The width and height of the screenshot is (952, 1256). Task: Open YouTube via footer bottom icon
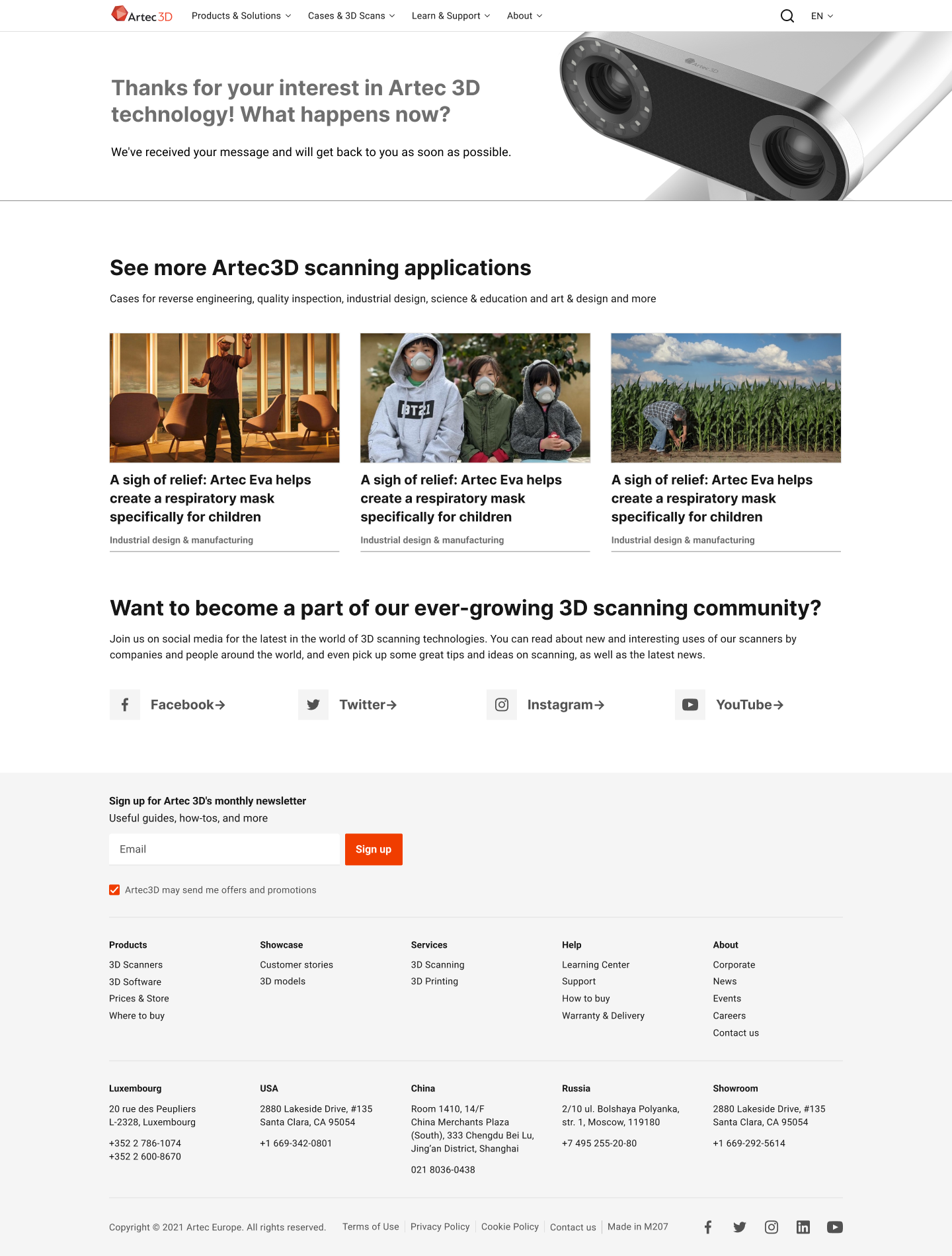point(835,1227)
